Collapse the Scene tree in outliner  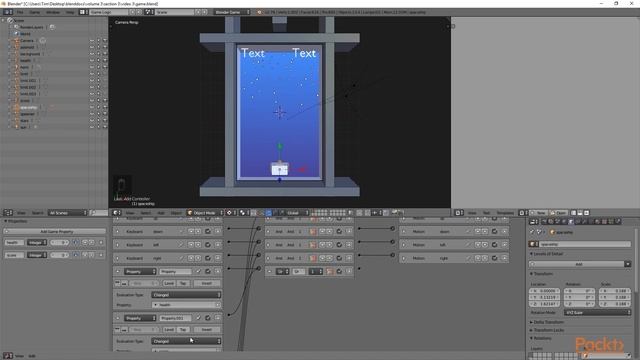point(4,20)
